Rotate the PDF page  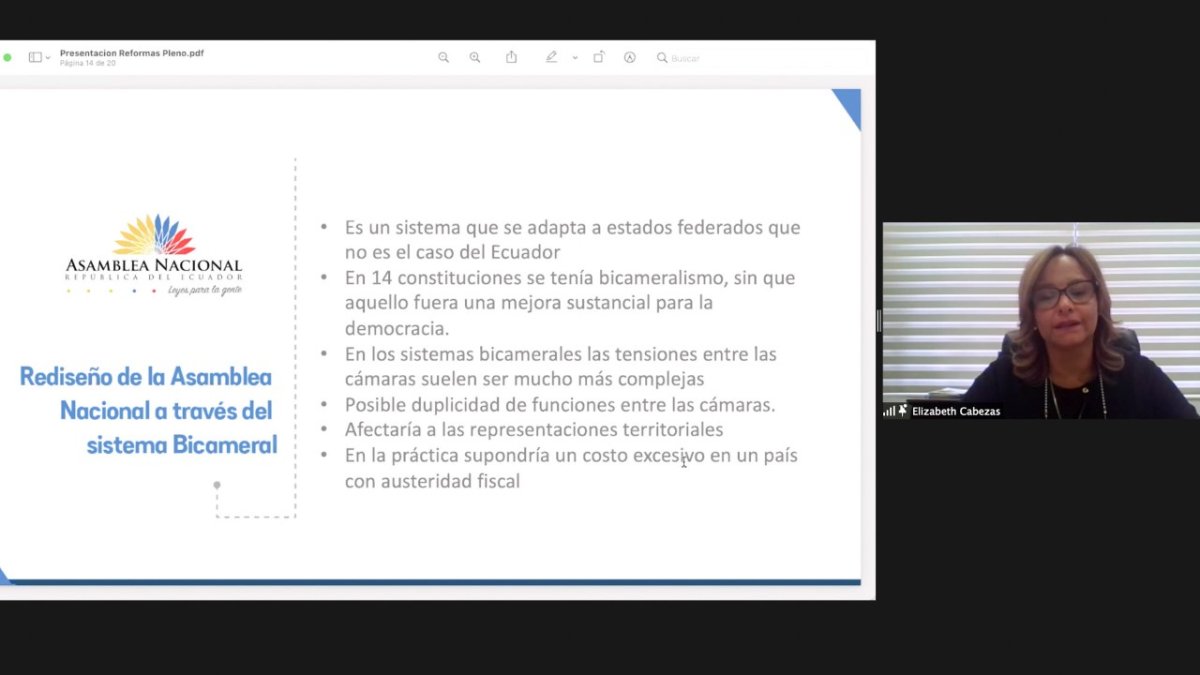pyautogui.click(x=598, y=57)
